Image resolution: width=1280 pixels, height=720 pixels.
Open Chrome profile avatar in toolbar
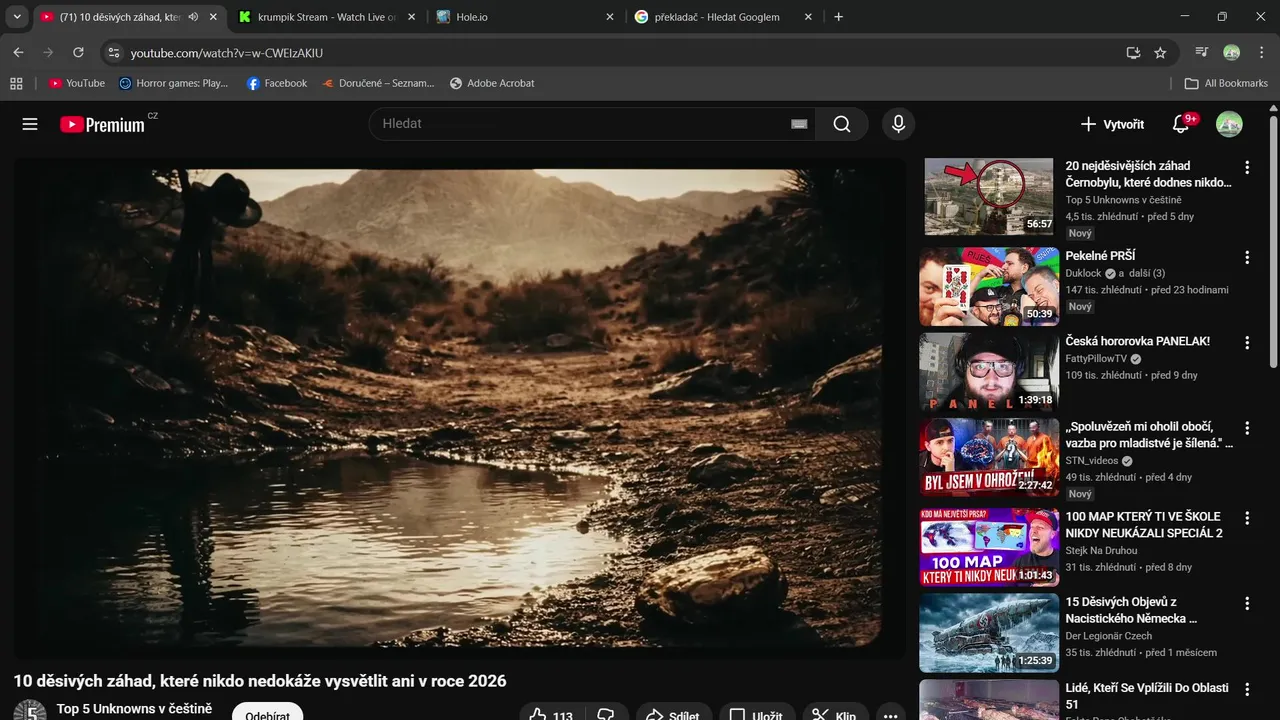click(1232, 53)
